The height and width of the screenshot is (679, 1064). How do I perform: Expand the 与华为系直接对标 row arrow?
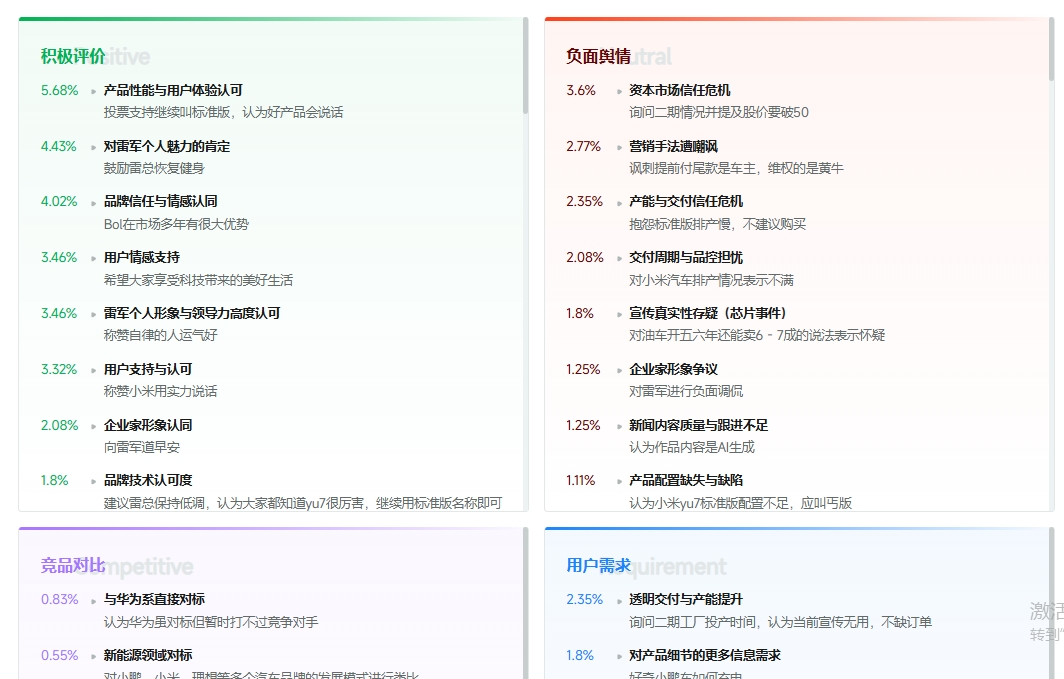pos(94,600)
